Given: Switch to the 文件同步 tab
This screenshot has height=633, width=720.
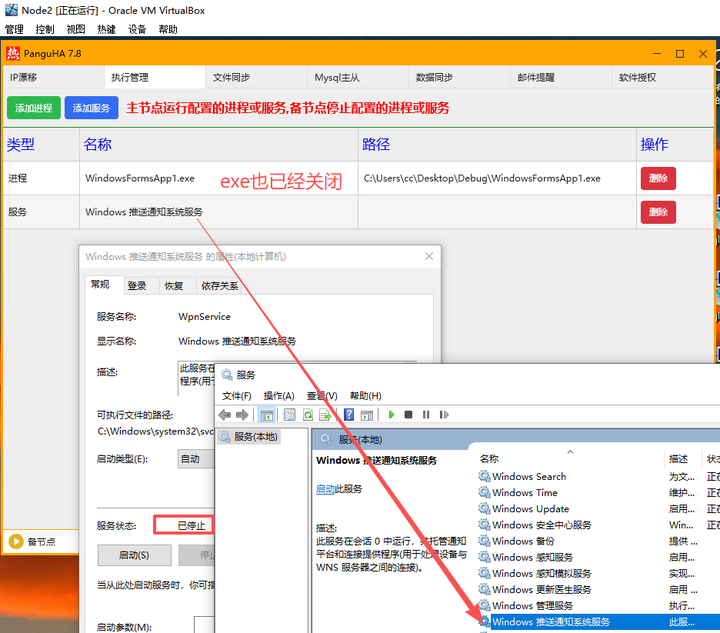Looking at the screenshot, I should [256, 77].
